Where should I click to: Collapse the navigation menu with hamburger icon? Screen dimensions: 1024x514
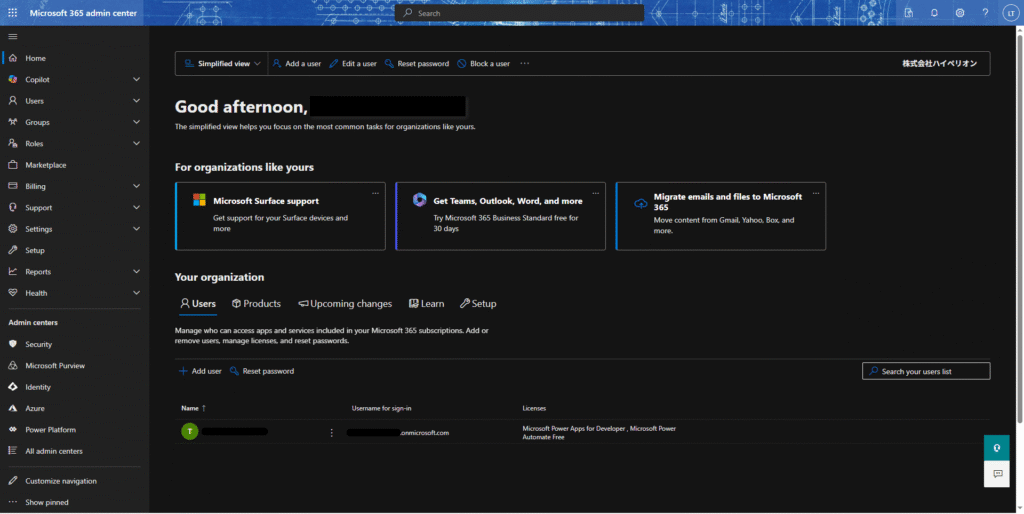(x=13, y=36)
